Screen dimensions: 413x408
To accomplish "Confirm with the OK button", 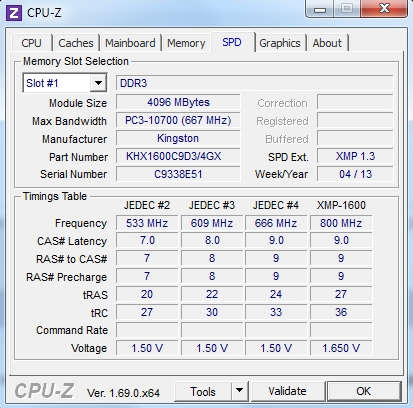I will coord(364,391).
